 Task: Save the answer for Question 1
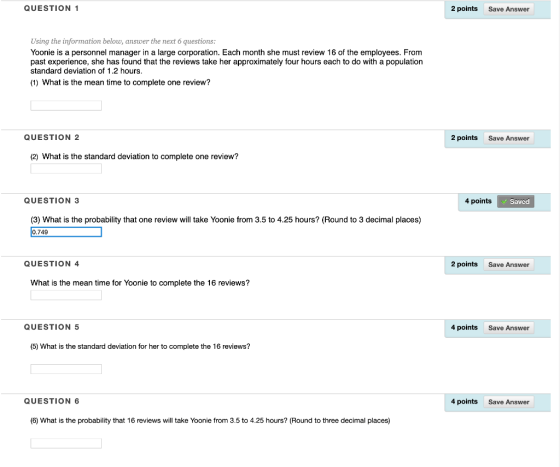click(x=509, y=9)
